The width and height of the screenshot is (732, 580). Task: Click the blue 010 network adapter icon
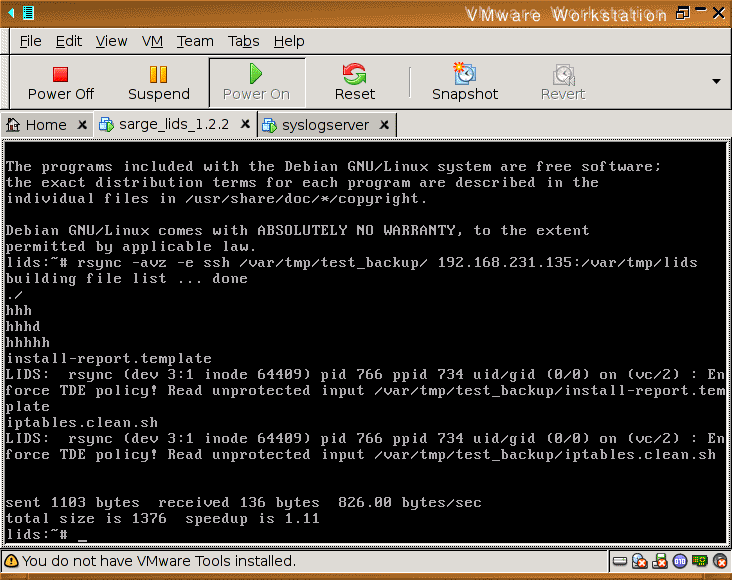pyautogui.click(x=680, y=561)
